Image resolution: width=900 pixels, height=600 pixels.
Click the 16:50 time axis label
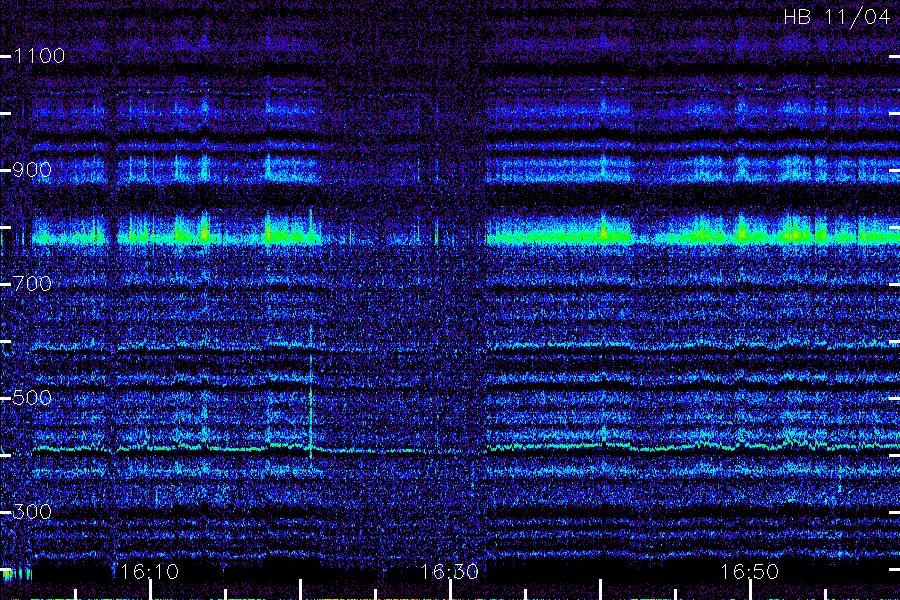pos(750,571)
